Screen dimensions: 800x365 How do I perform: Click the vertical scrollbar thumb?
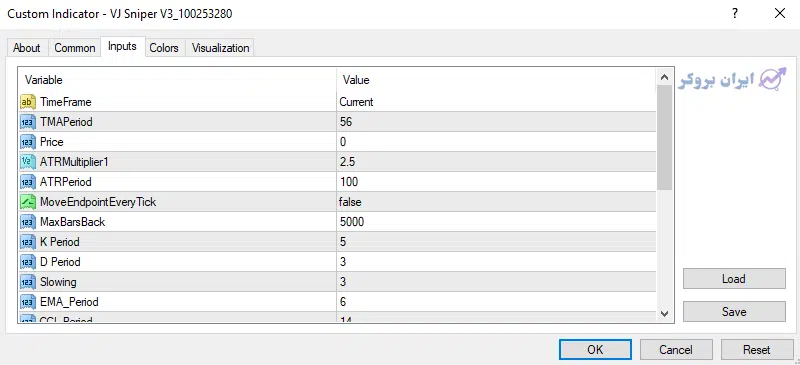click(x=664, y=138)
